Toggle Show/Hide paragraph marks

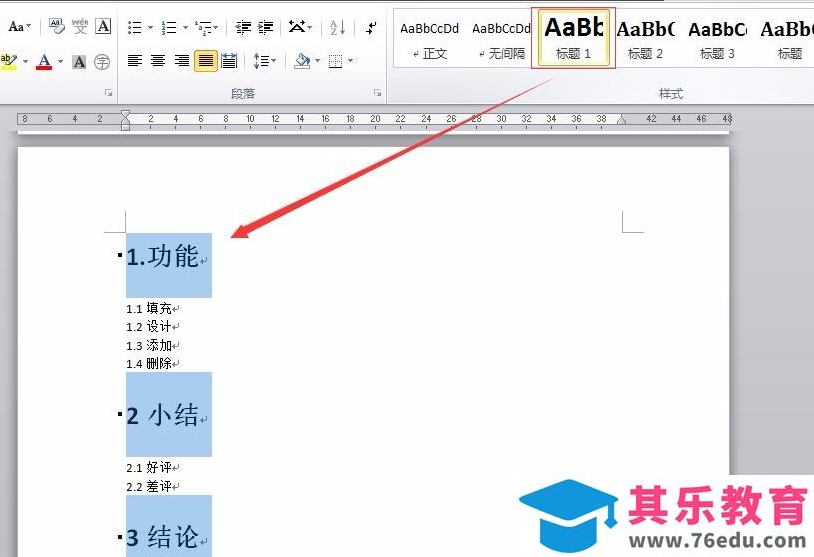pos(371,28)
